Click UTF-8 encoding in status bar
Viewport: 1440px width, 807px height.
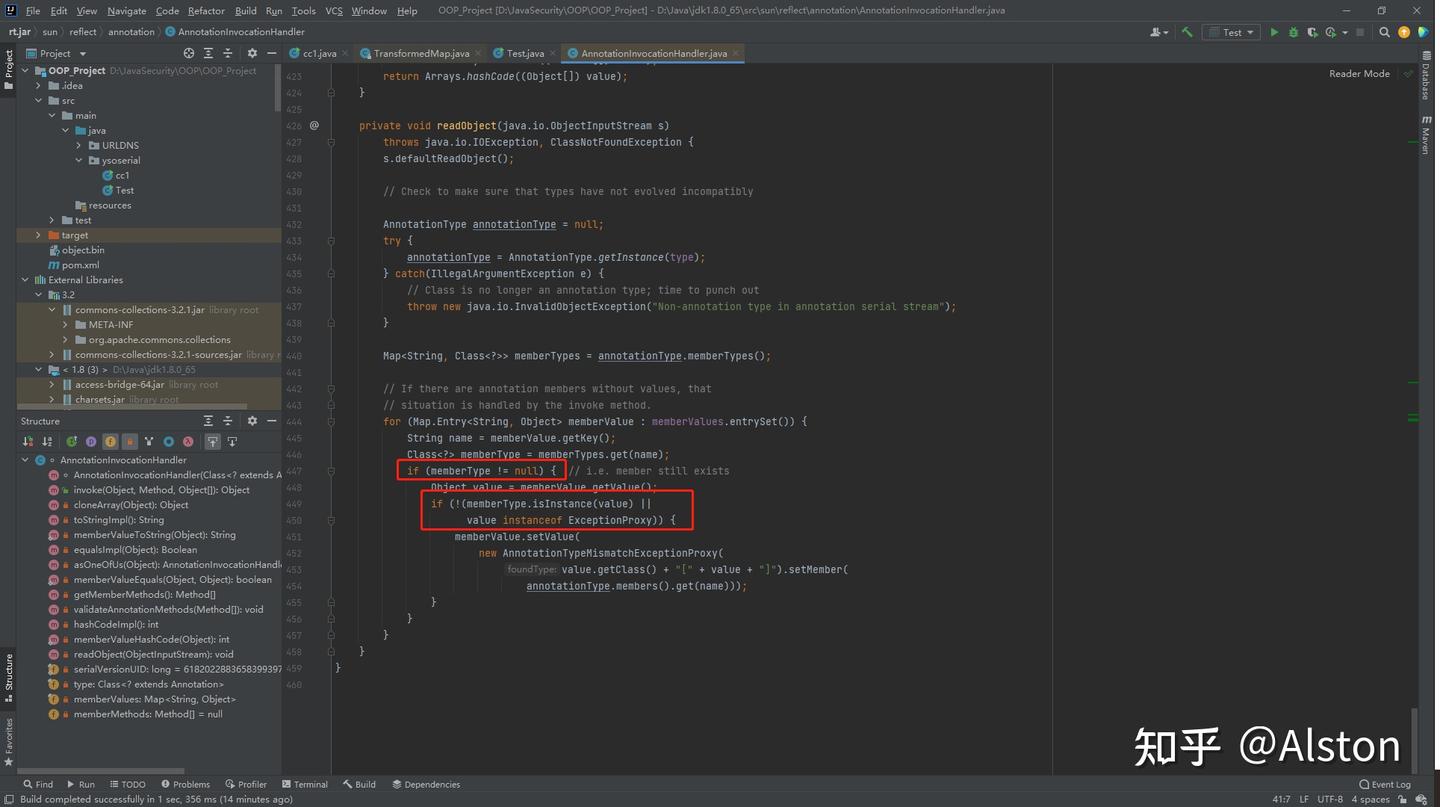1330,799
